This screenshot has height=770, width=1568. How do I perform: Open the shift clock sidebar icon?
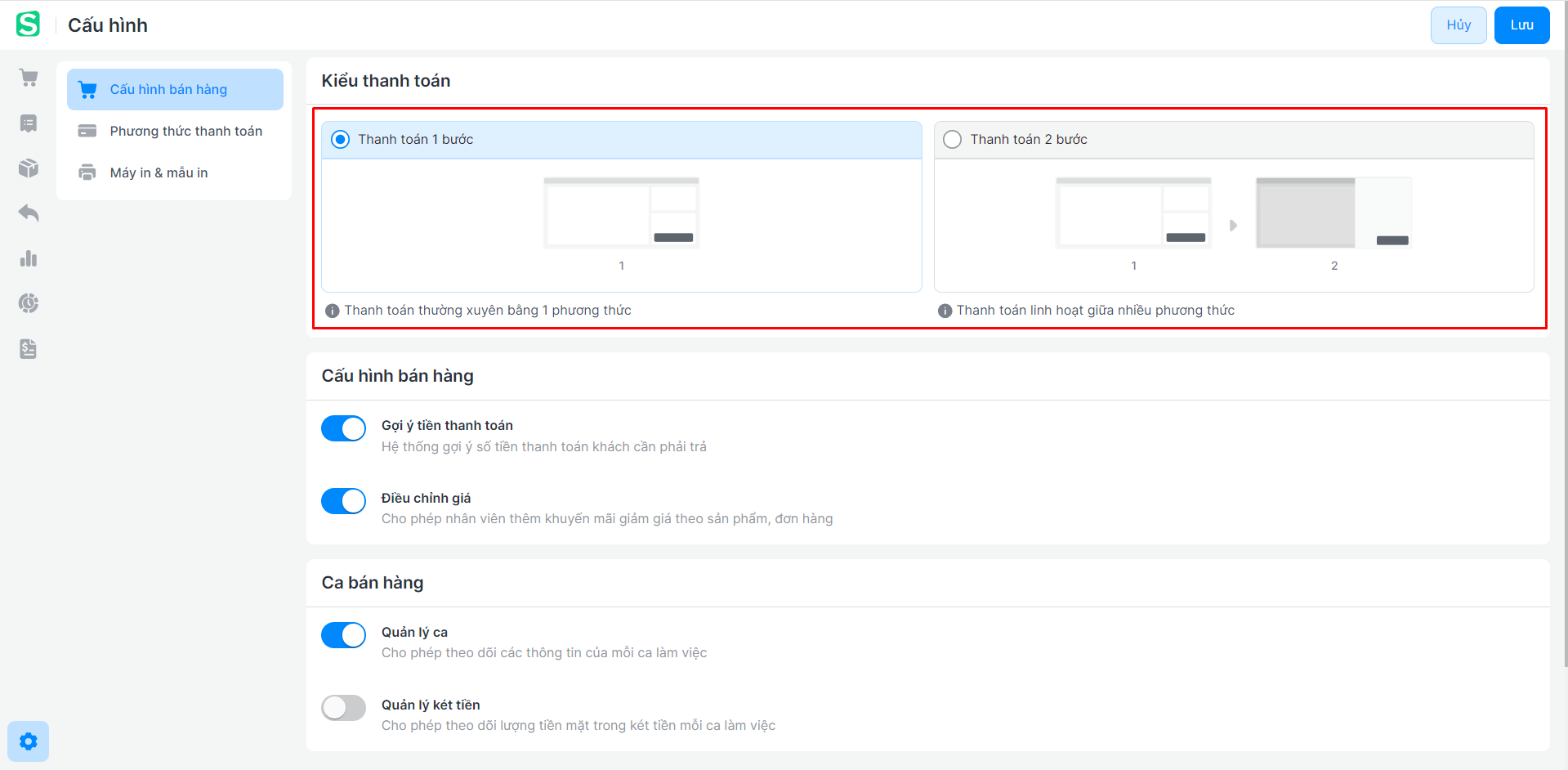(x=29, y=303)
